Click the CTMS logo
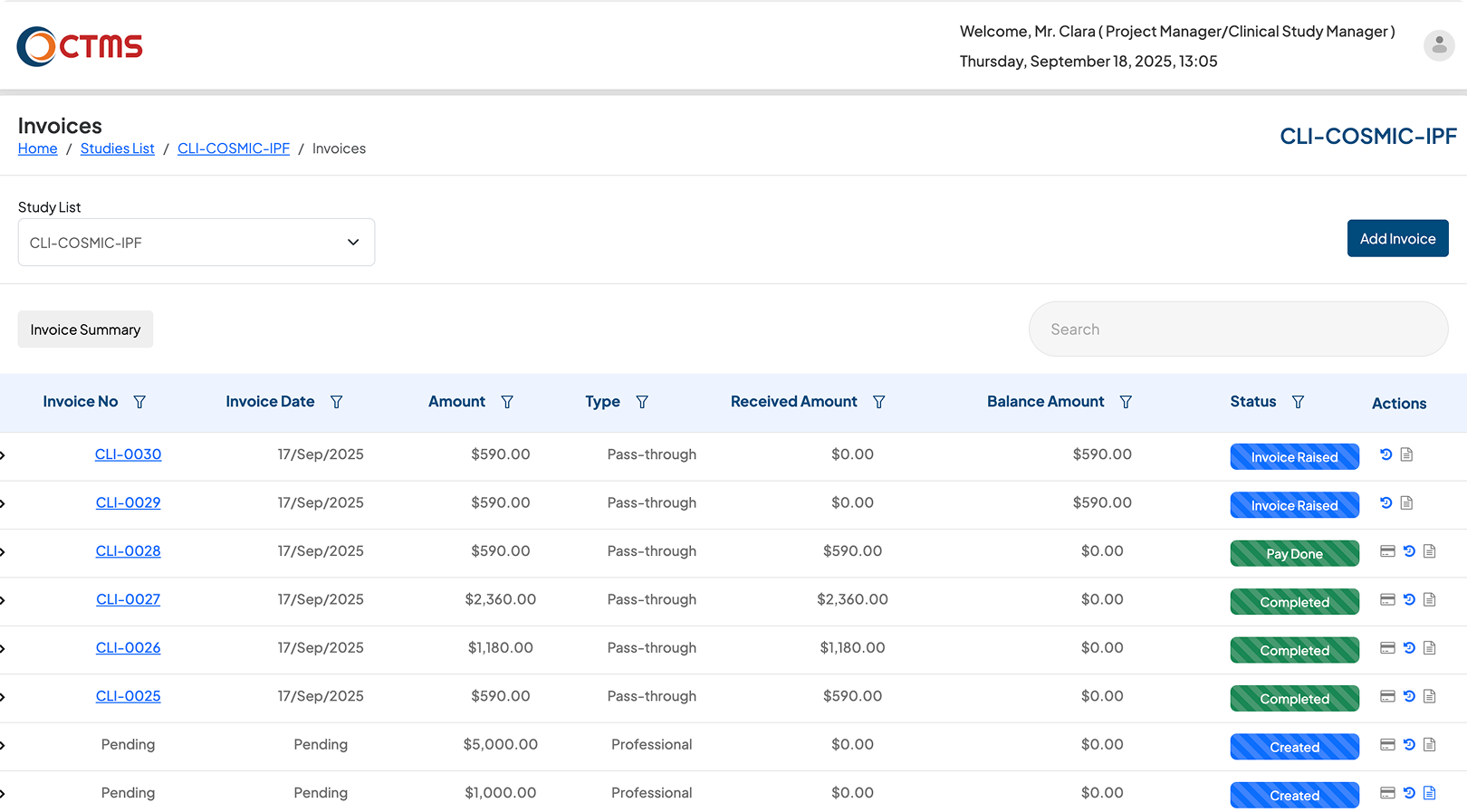Image resolution: width=1467 pixels, height=812 pixels. point(80,46)
